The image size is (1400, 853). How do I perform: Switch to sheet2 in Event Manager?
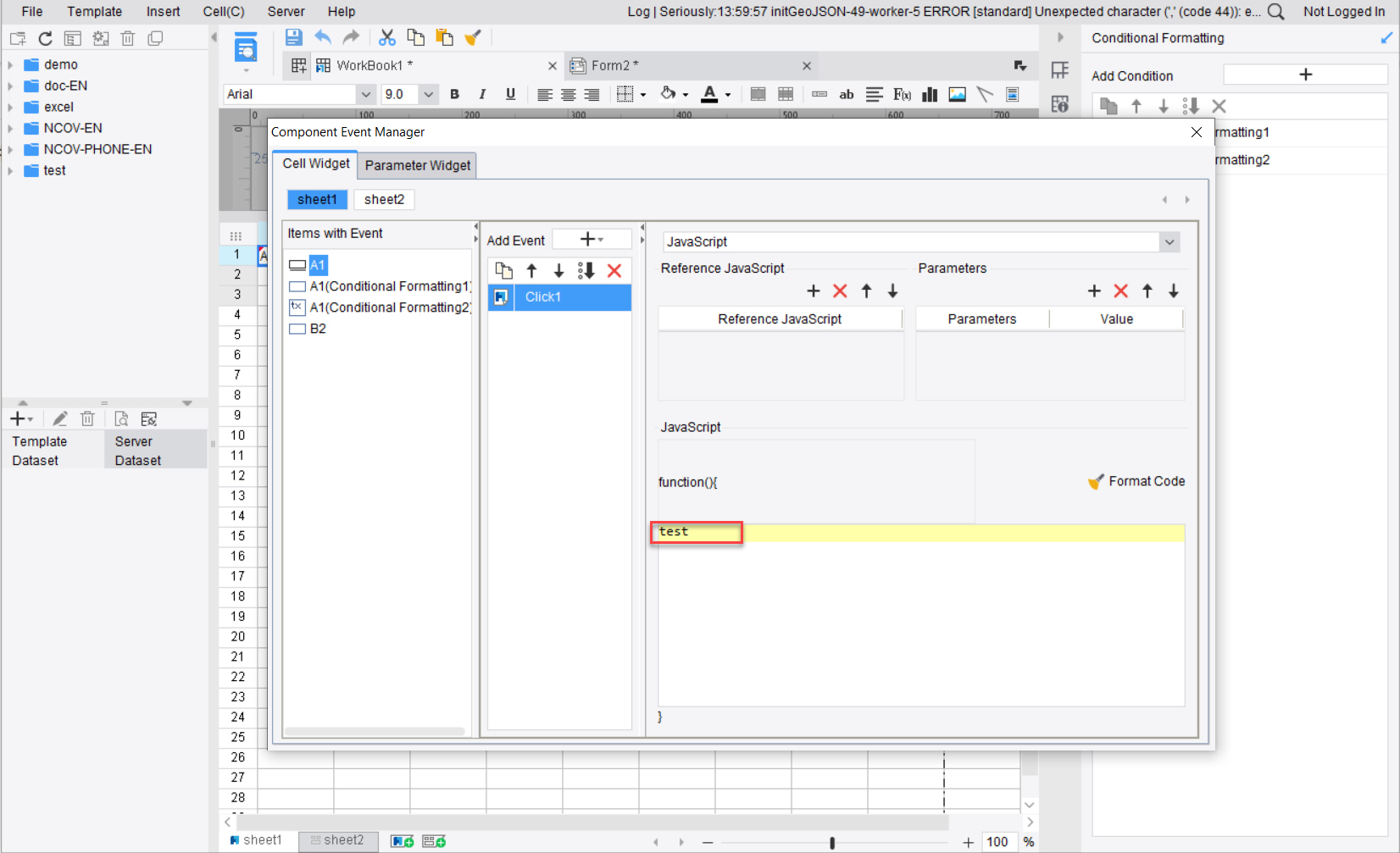coord(384,199)
